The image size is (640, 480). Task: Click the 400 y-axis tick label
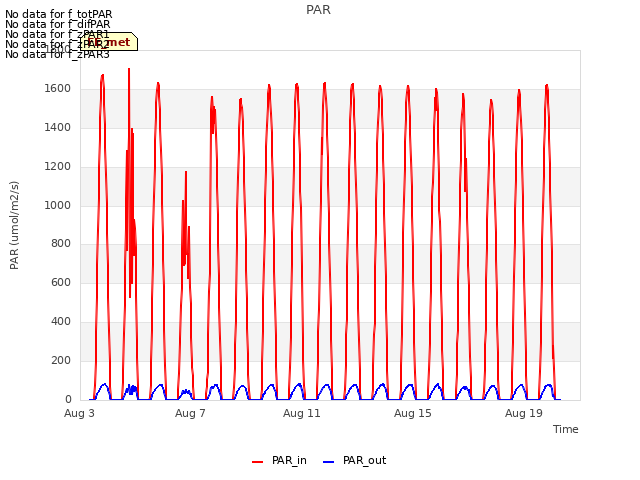click(x=61, y=322)
